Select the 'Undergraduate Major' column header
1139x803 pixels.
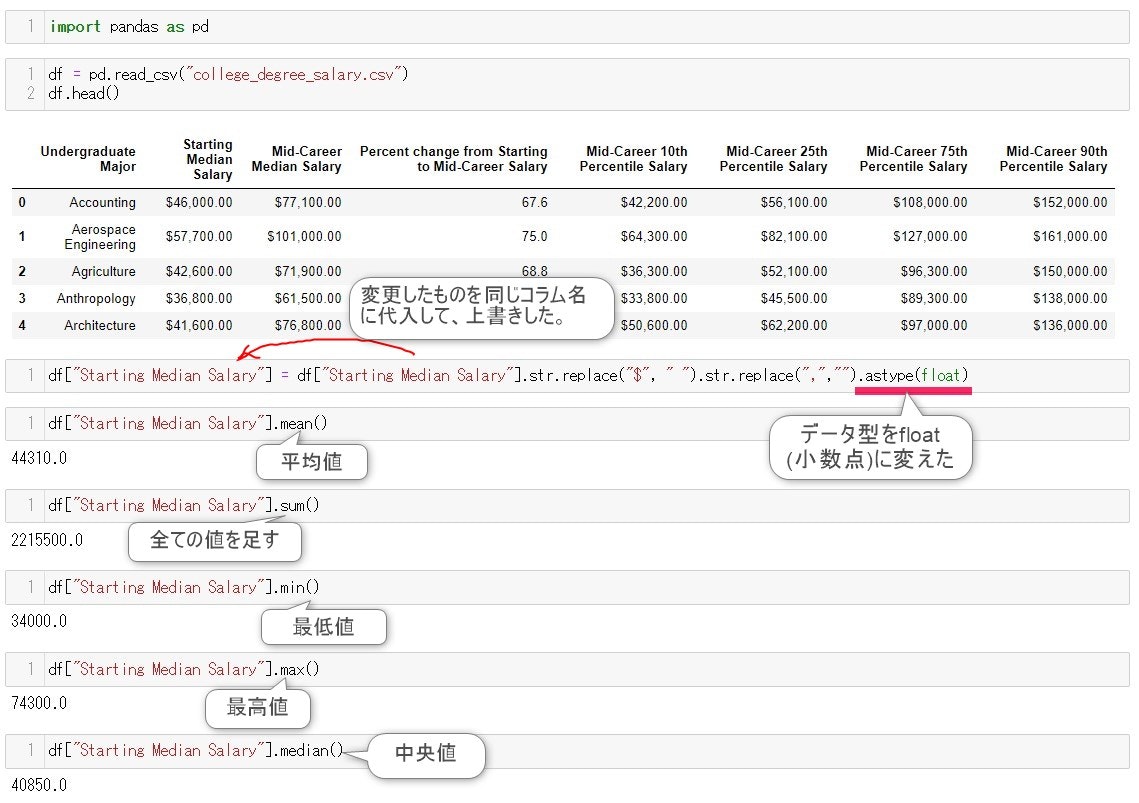point(88,158)
